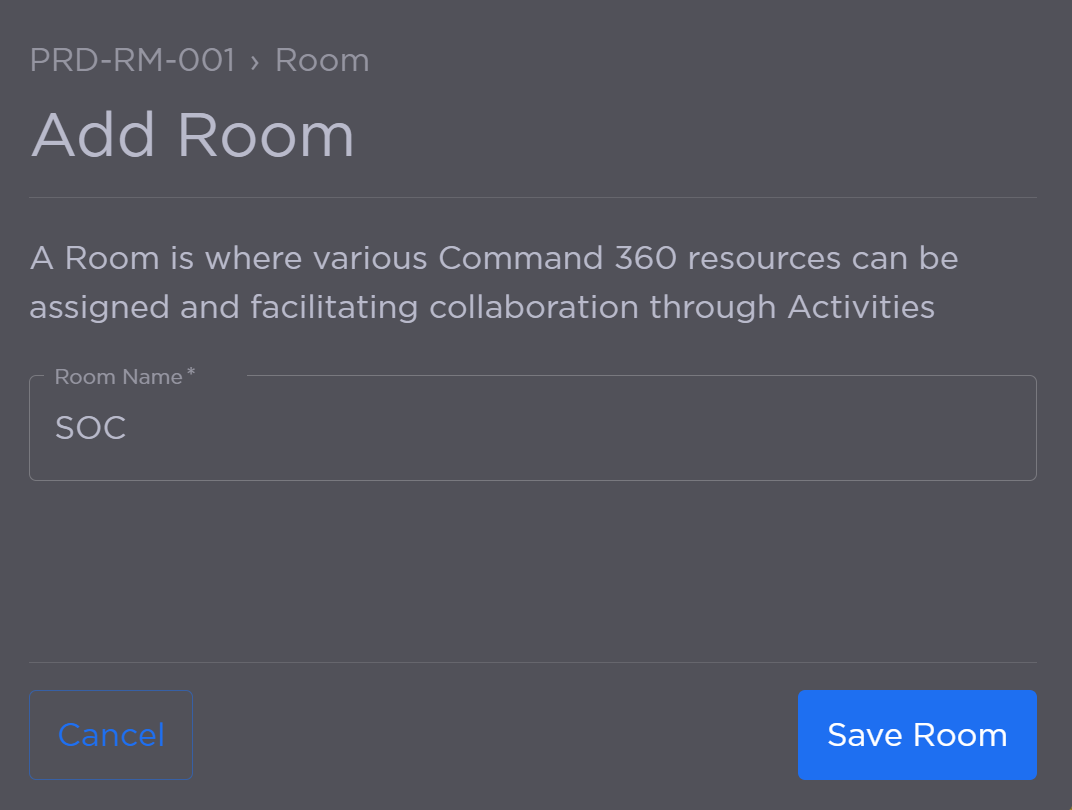The height and width of the screenshot is (810, 1072).
Task: Click the empty area below the input
Action: coord(534,570)
